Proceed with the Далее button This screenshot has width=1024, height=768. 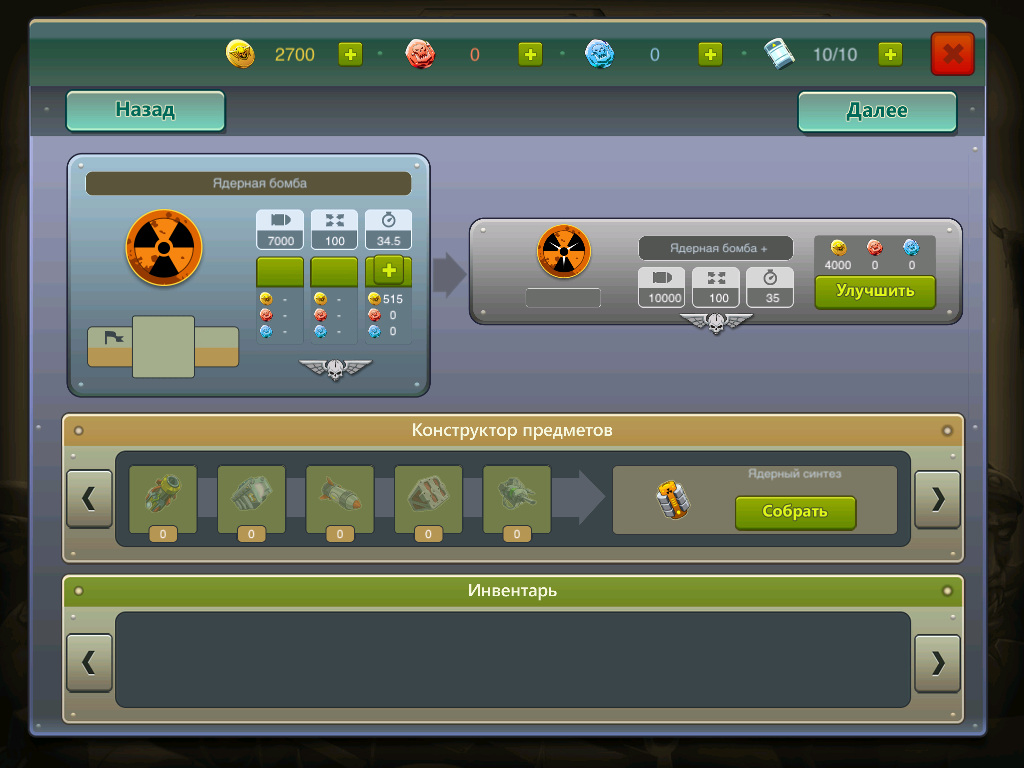pos(877,111)
